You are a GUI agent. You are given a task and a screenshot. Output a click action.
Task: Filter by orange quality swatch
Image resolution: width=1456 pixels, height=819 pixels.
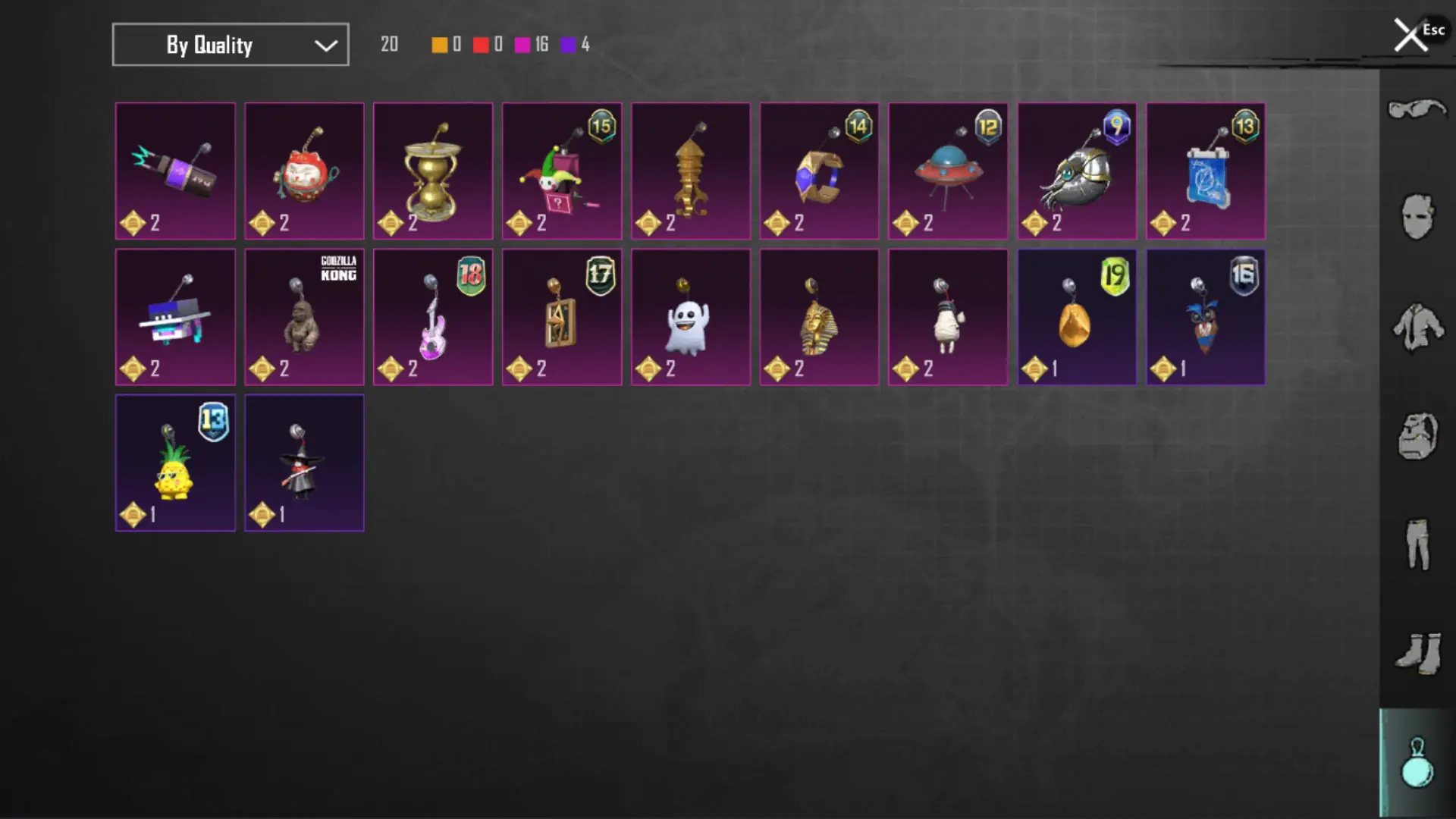tap(439, 45)
